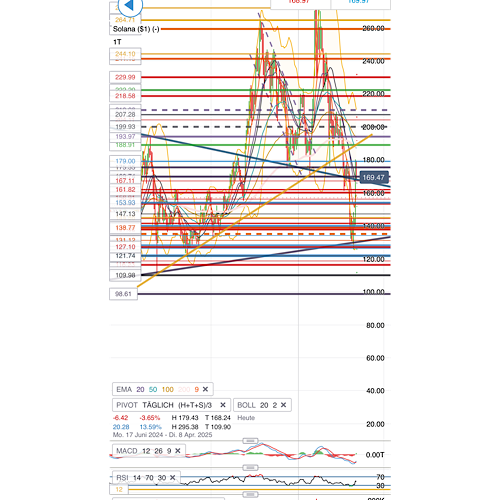Screen dimensions: 500x500
Task: Select the 199.93 price level label
Action: (x=125, y=127)
